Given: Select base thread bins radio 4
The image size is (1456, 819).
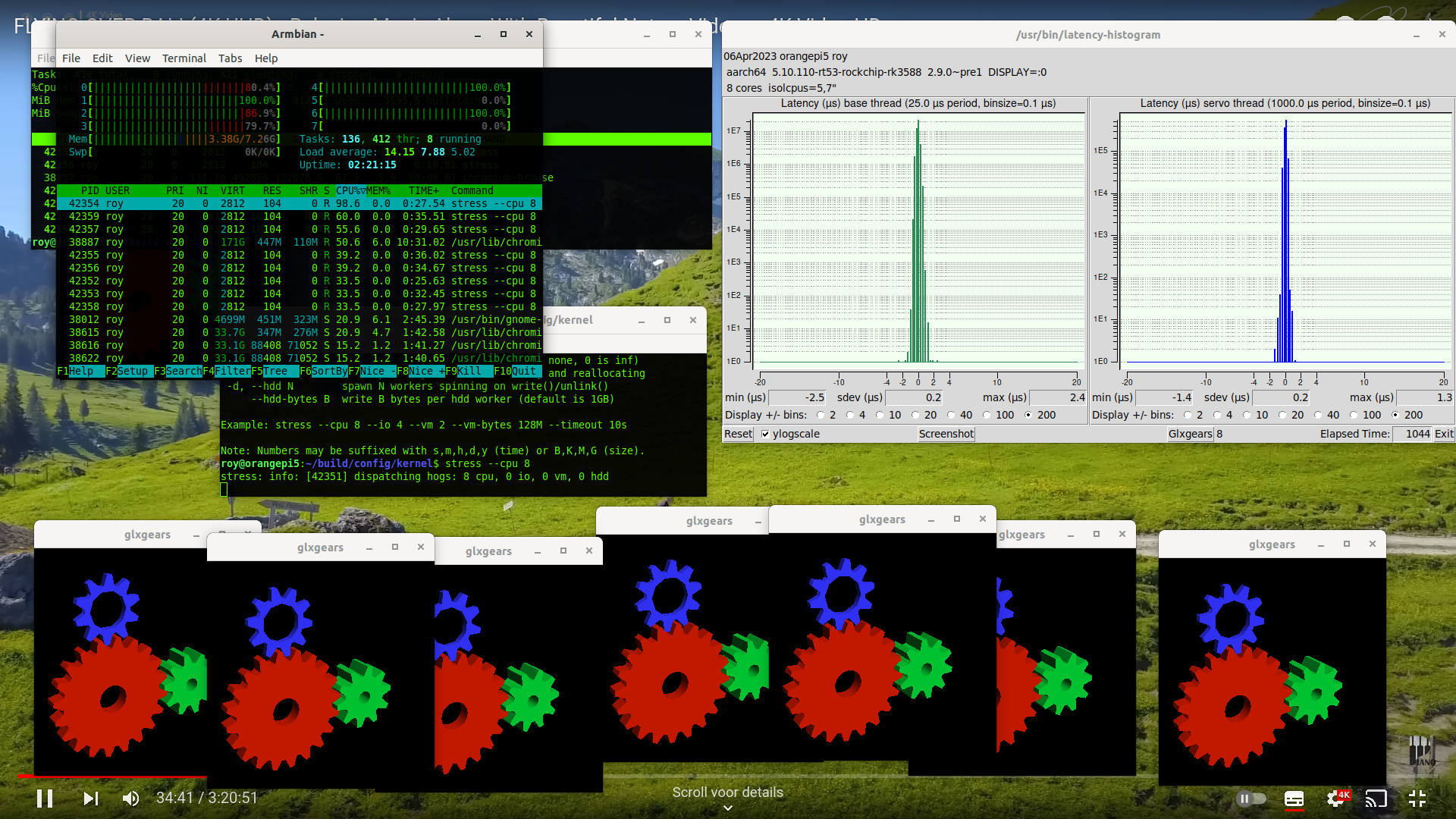Looking at the screenshot, I should [850, 415].
